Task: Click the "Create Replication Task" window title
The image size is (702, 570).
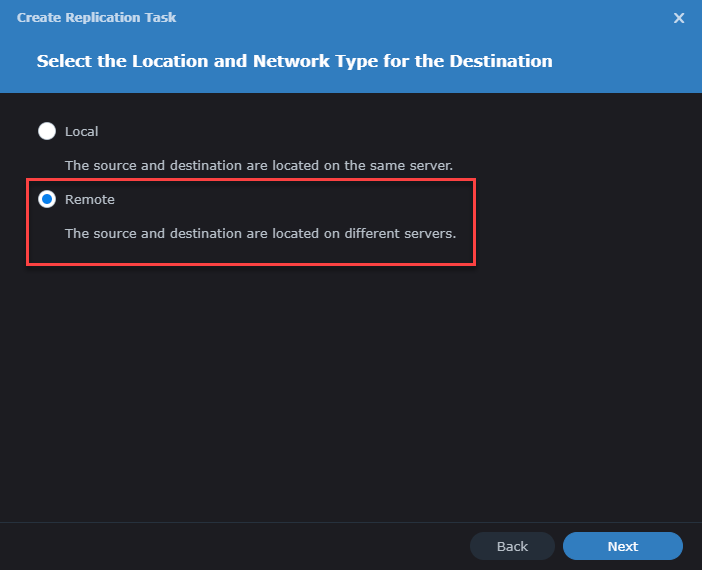Action: pyautogui.click(x=97, y=18)
